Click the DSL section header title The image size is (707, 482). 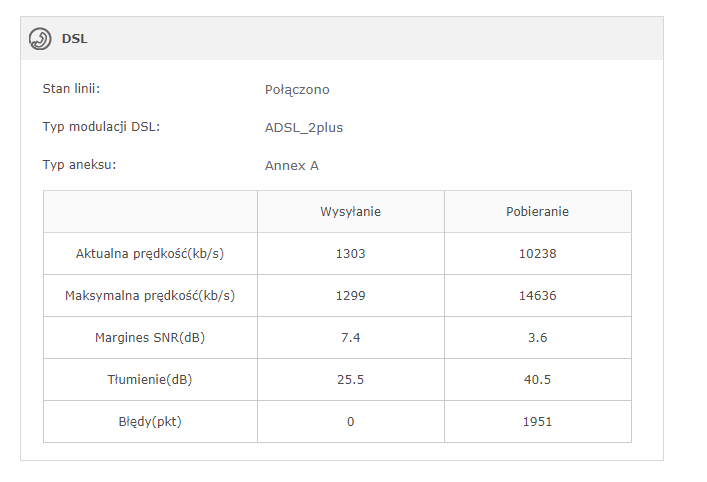point(75,39)
